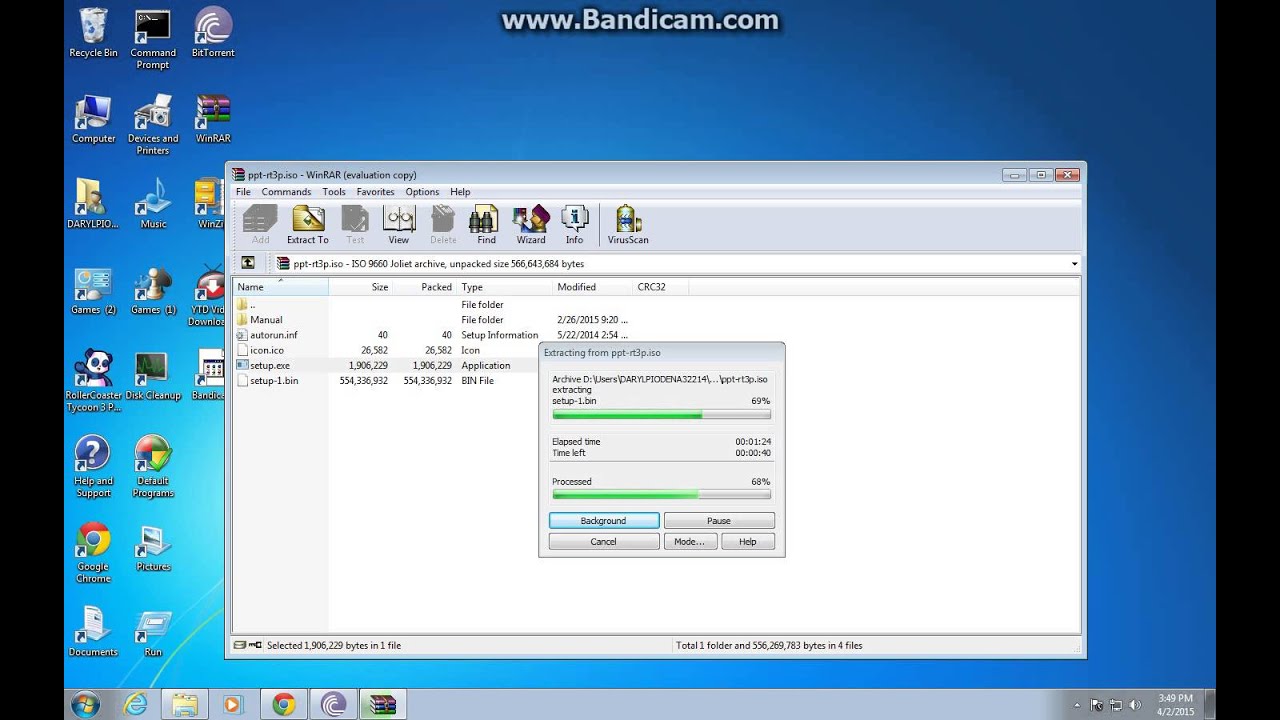Open WinRAR desktop shortcut
Screen dimensions: 1280x720
coord(213,119)
